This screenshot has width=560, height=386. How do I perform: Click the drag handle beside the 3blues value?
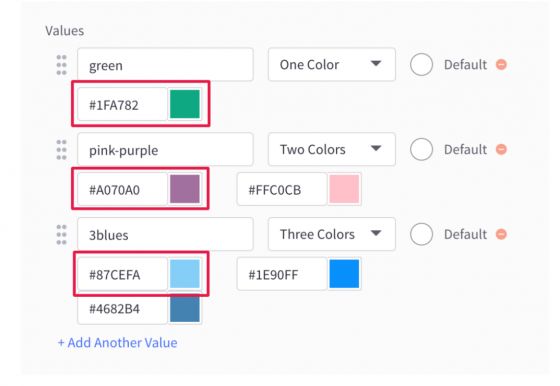tap(61, 235)
